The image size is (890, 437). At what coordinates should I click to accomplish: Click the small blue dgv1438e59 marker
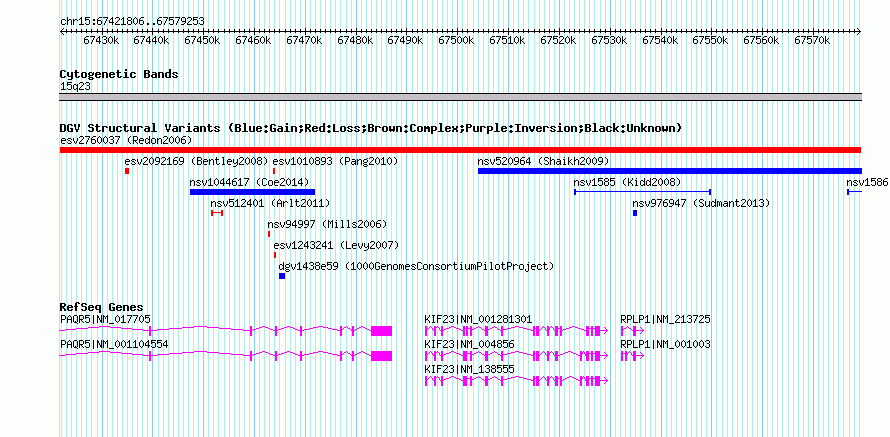282,276
